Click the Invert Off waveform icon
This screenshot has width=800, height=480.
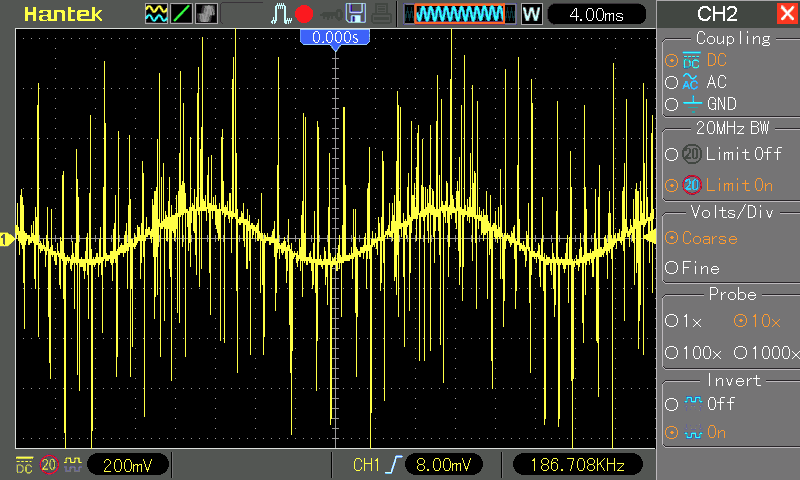tap(693, 403)
